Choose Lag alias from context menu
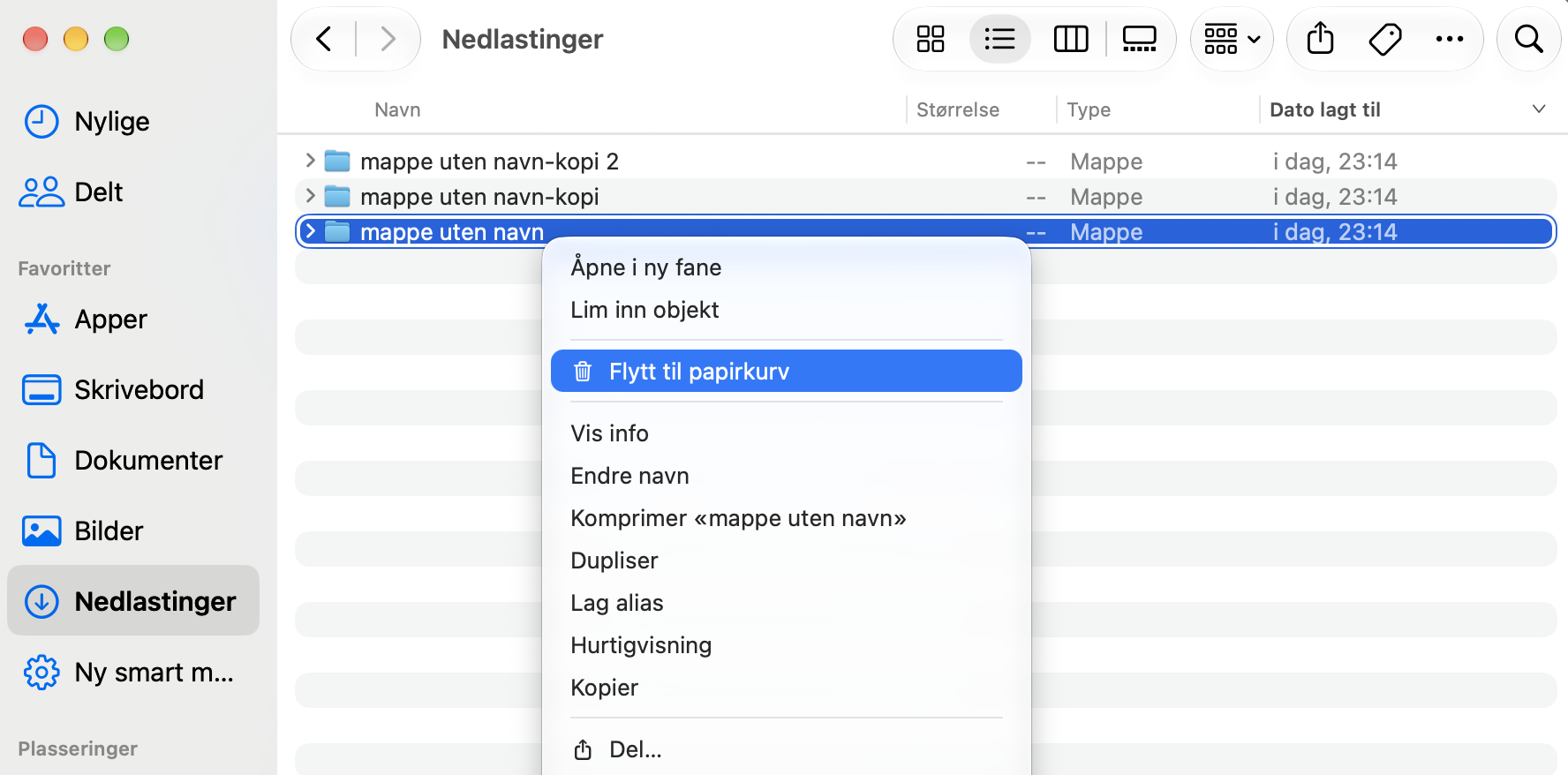Viewport: 1568px width, 775px height. (786, 603)
